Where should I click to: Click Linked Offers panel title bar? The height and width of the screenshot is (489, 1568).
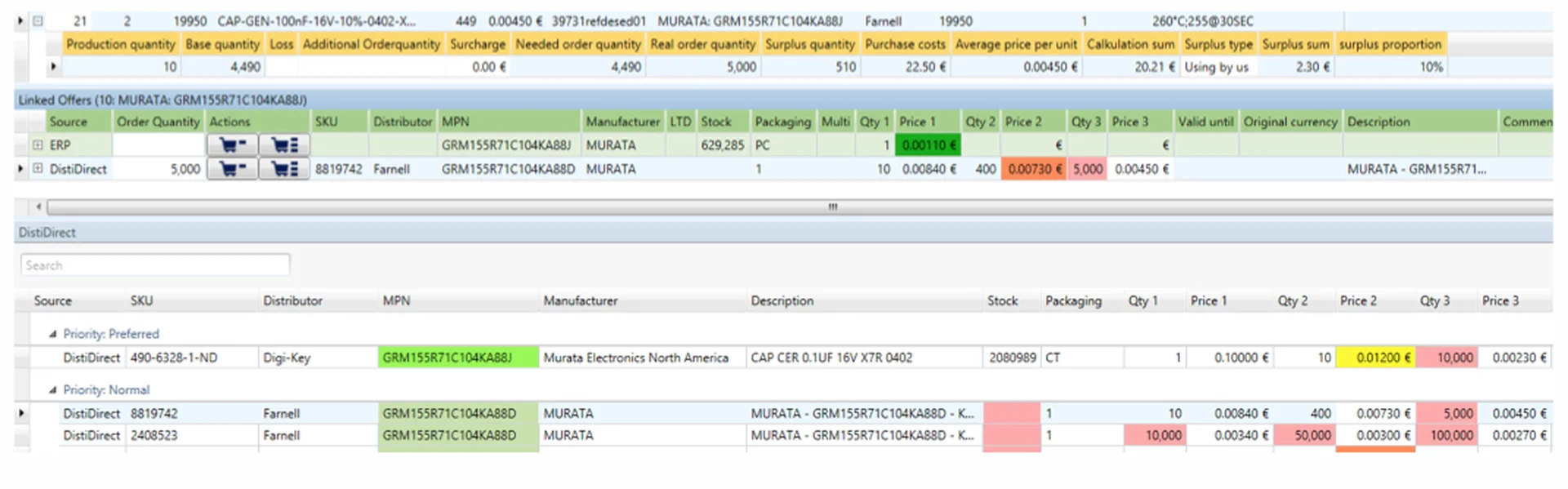[784, 100]
